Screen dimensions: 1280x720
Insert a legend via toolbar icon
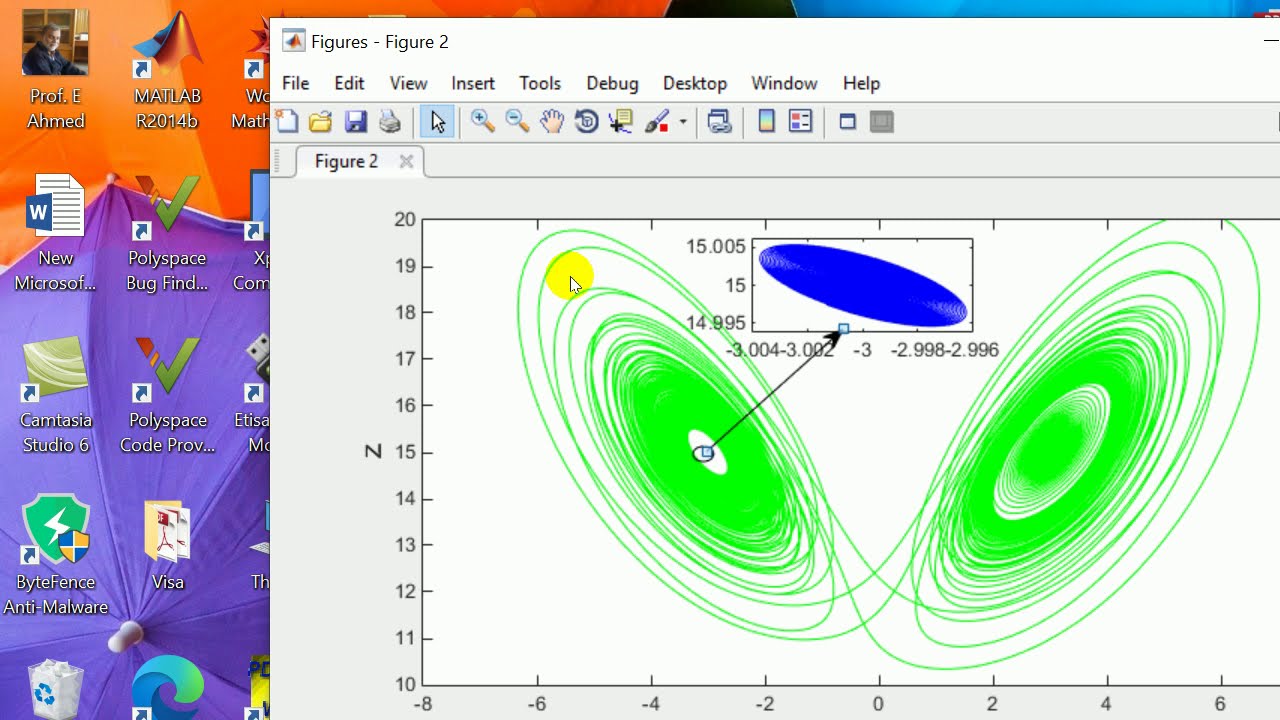[800, 122]
